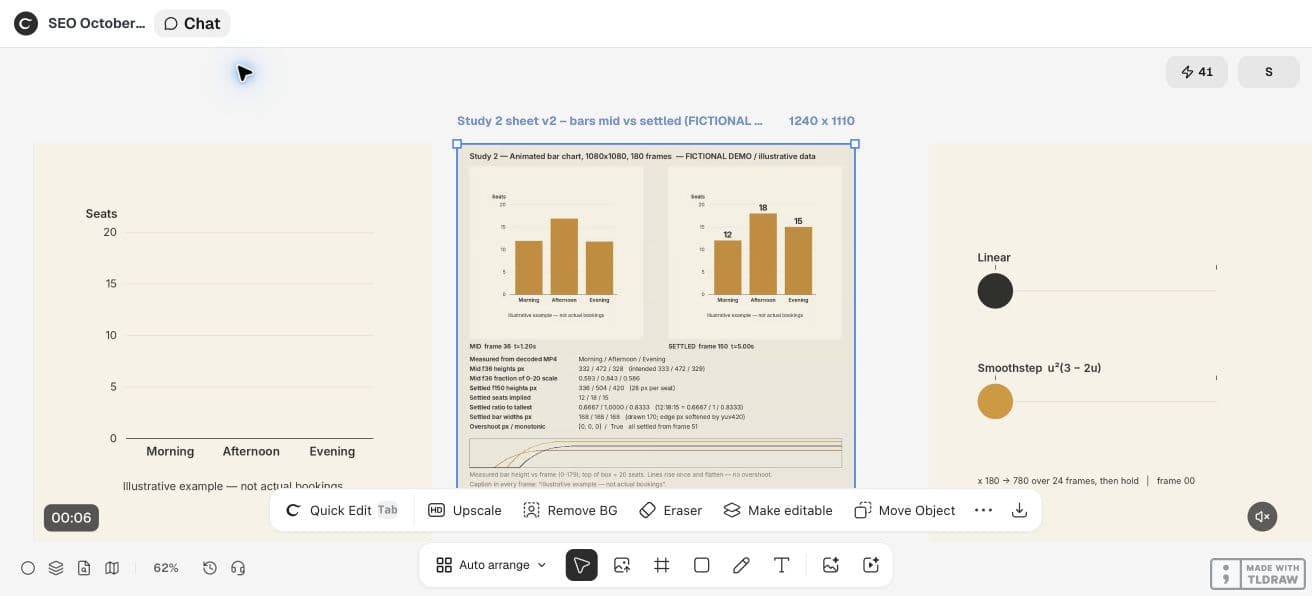The height and width of the screenshot is (596, 1312).
Task: Grab the top-right selection handle
Action: (x=854, y=144)
